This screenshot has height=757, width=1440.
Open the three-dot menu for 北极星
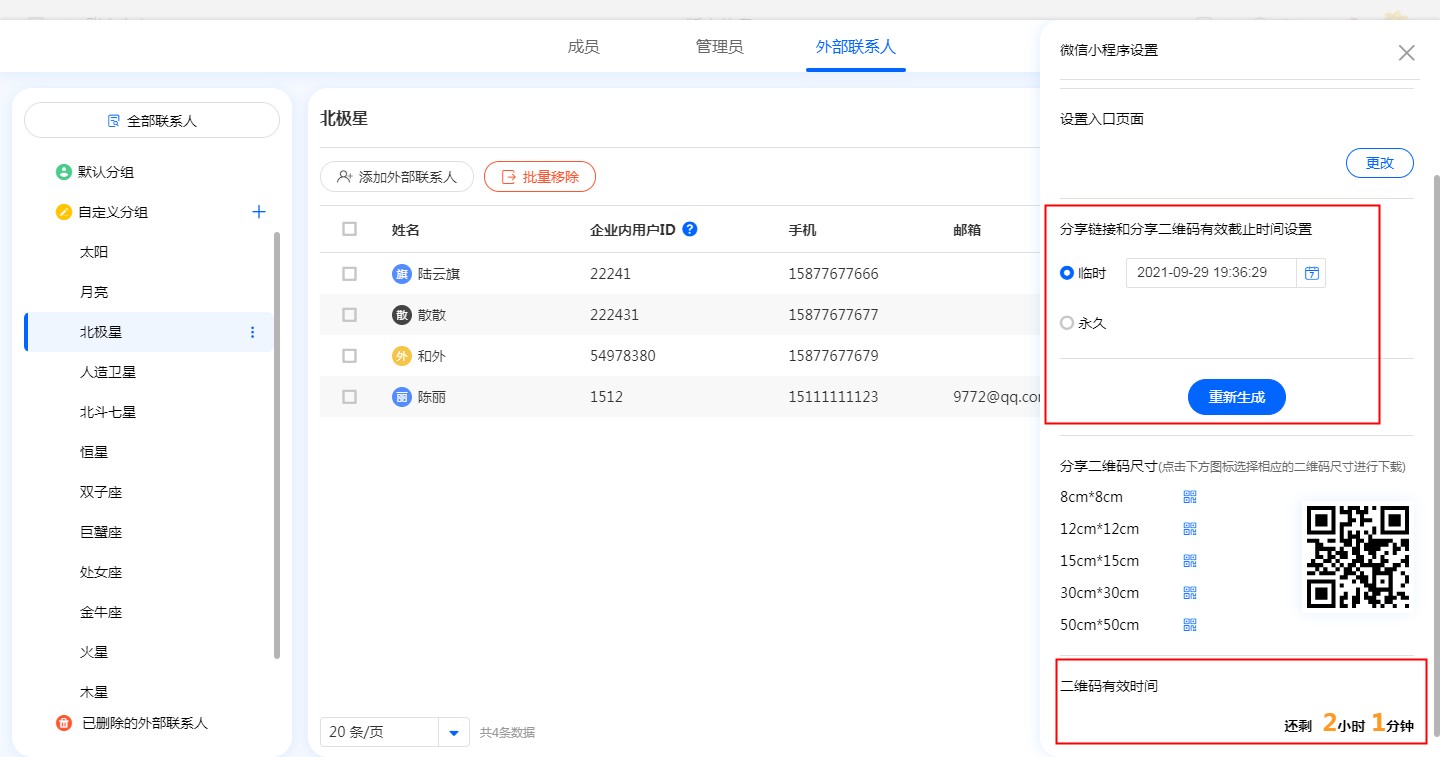252,332
